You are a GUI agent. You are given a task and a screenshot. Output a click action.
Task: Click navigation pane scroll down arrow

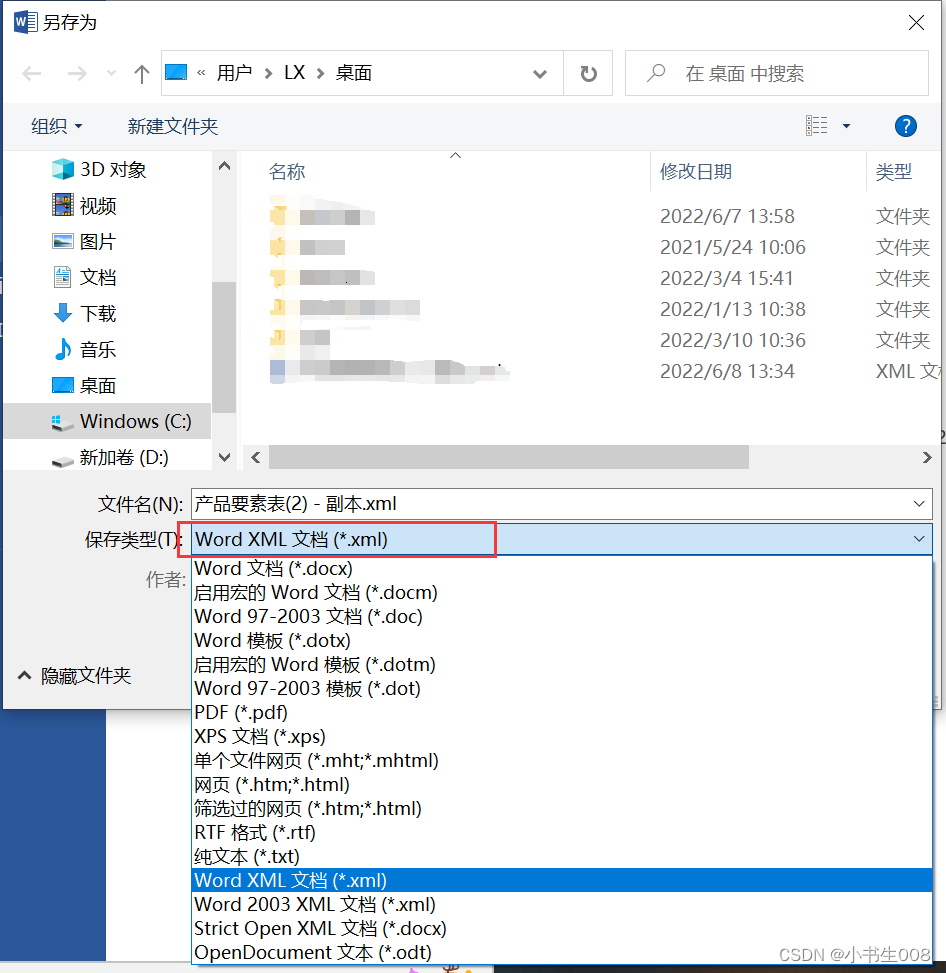225,457
